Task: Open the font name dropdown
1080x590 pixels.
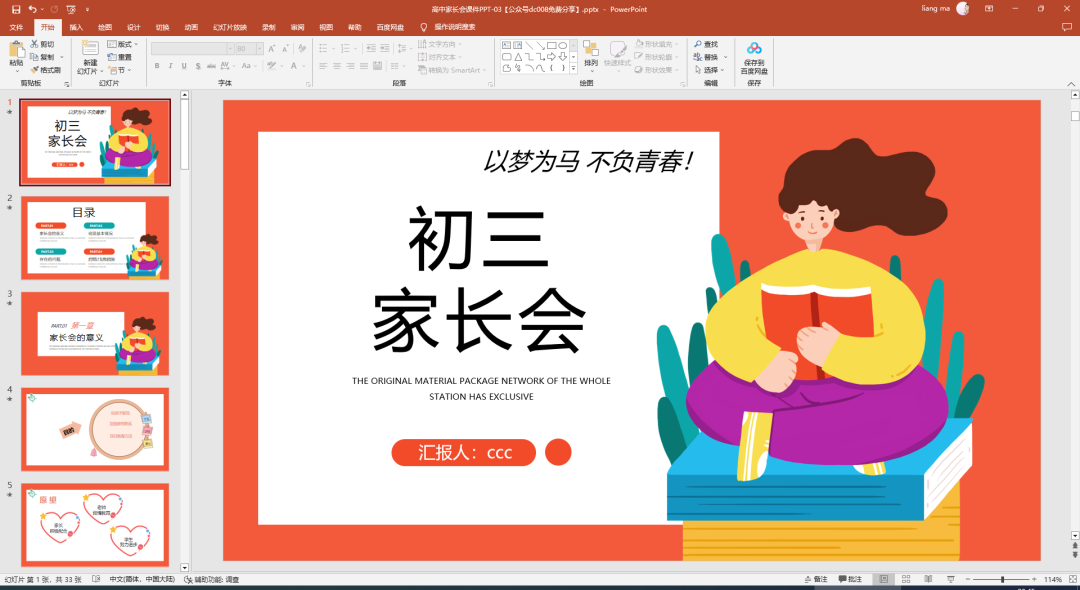Action: (x=230, y=49)
